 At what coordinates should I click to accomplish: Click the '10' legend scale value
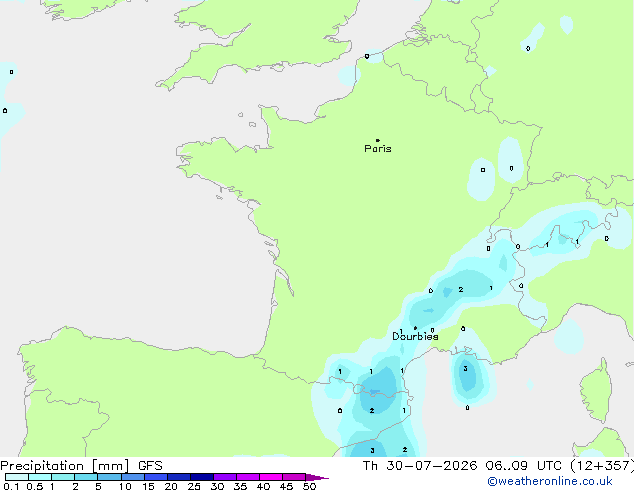(x=125, y=486)
